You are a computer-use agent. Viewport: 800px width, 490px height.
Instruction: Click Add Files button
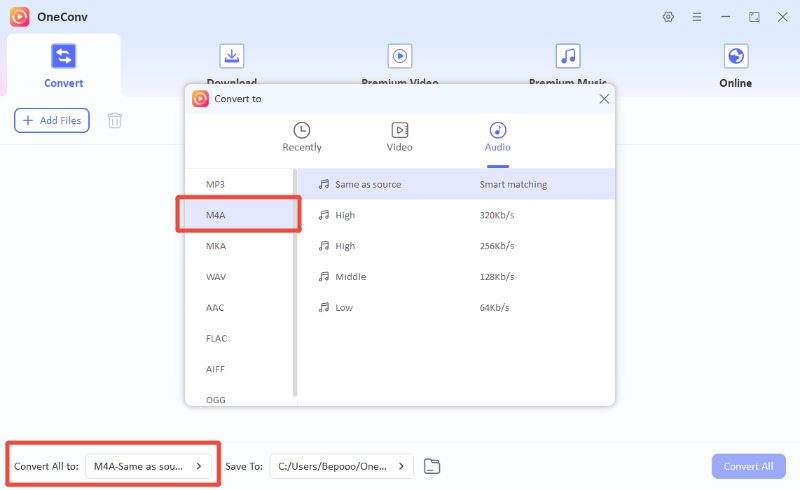tap(52, 120)
